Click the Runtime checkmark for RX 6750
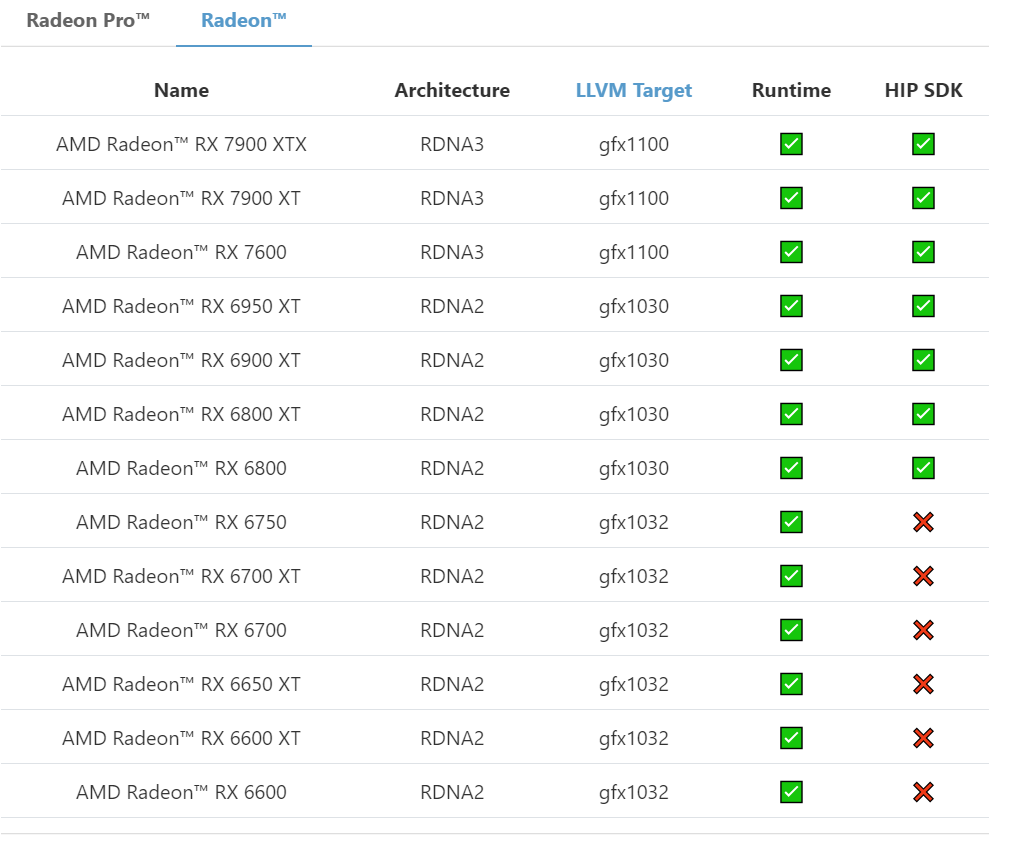Image resolution: width=1010 pixels, height=846 pixels. [x=792, y=523]
